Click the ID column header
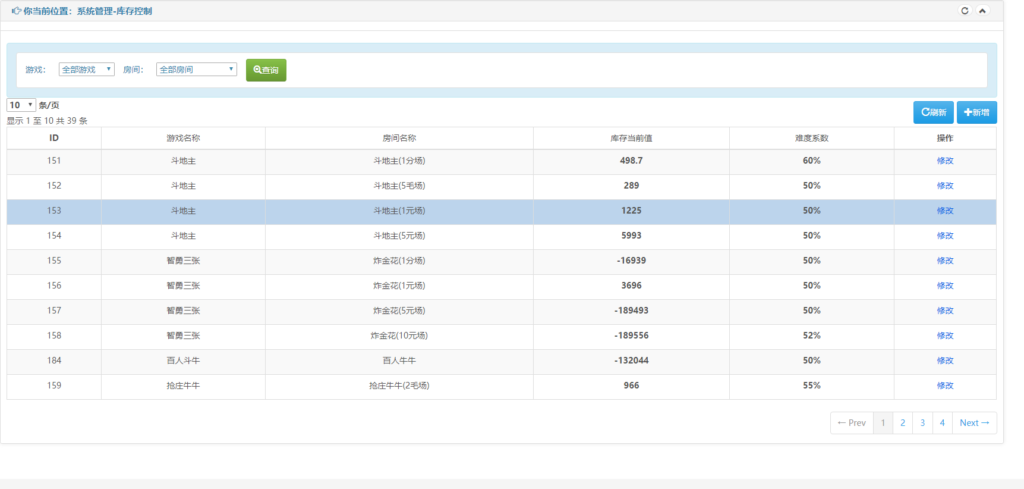 54,138
